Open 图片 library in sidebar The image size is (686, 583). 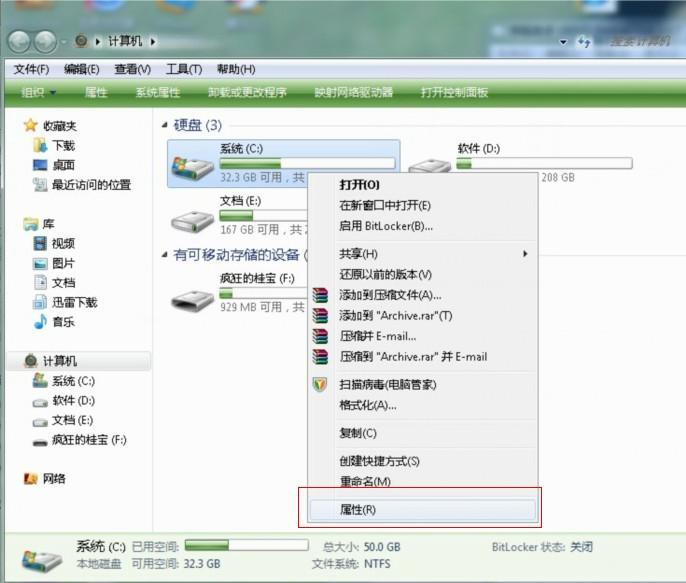point(54,263)
